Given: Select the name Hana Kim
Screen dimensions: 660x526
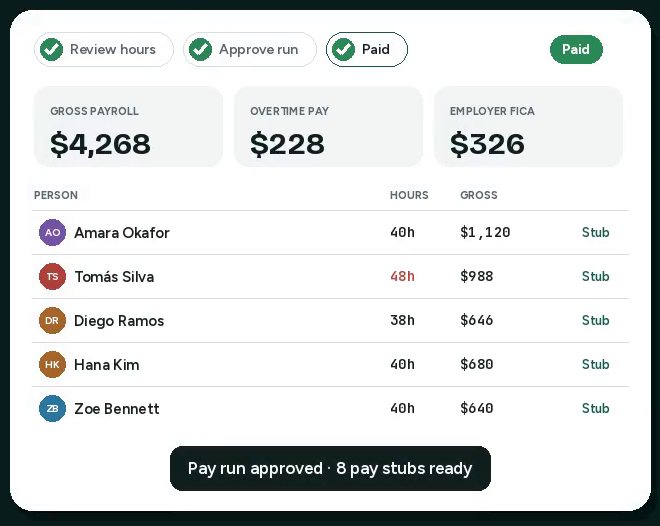Looking at the screenshot, I should (106, 365).
